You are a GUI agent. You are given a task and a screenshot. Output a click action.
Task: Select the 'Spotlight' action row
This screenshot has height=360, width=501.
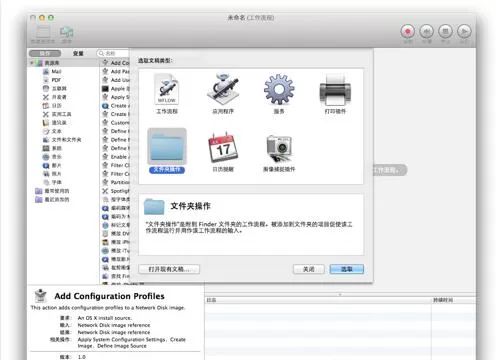point(115,191)
